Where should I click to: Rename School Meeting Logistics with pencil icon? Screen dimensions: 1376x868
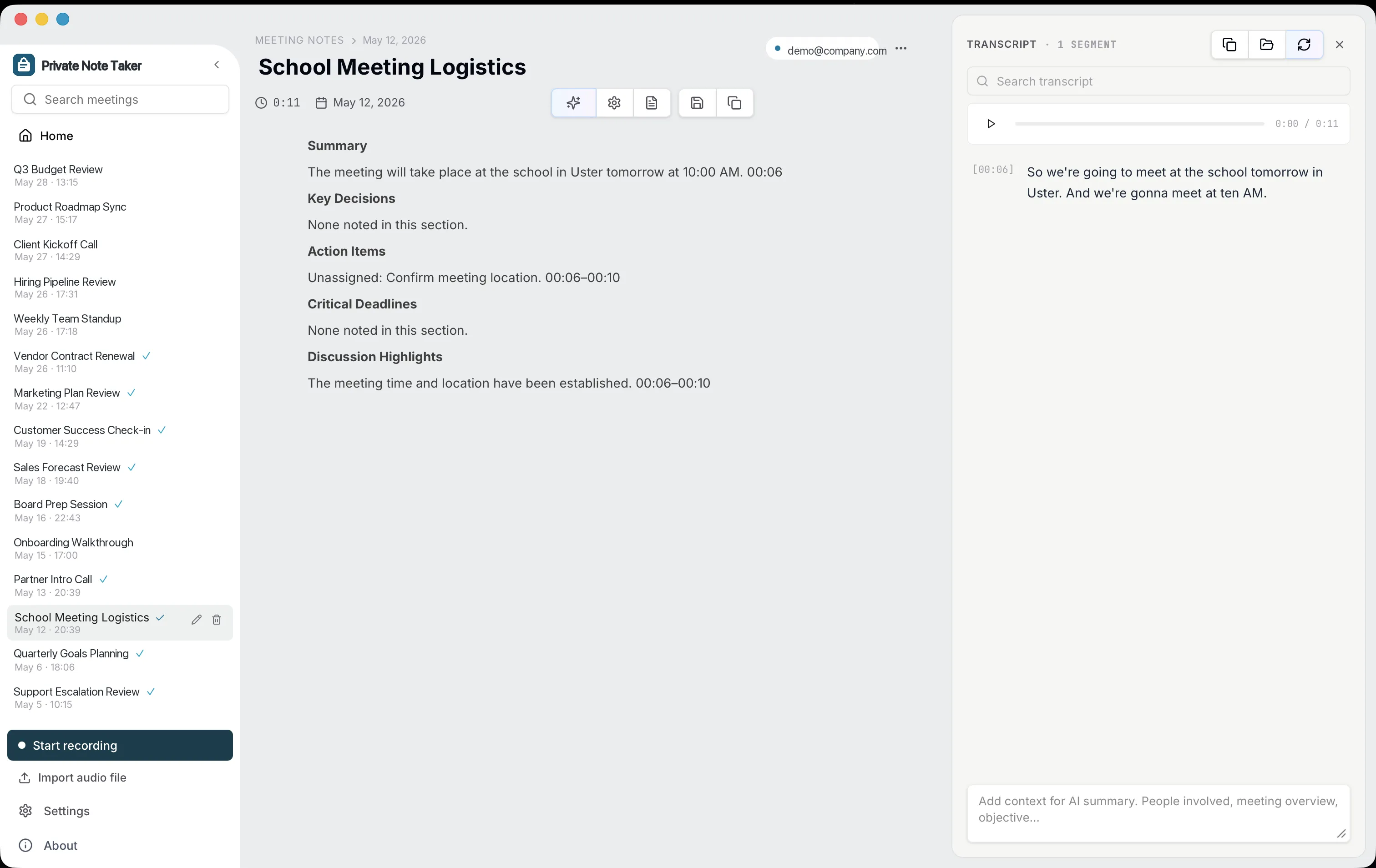click(197, 620)
